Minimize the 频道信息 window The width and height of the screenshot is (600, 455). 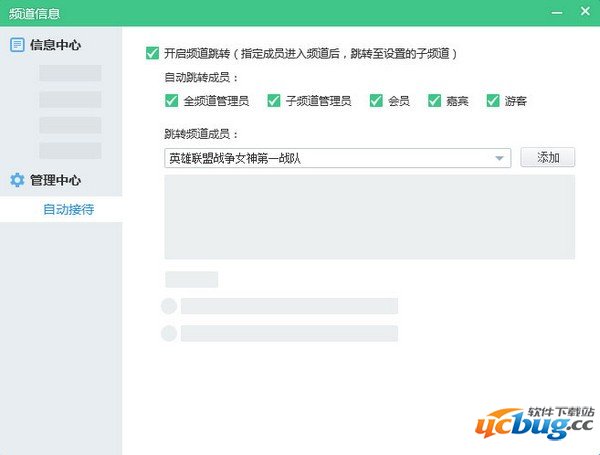557,12
